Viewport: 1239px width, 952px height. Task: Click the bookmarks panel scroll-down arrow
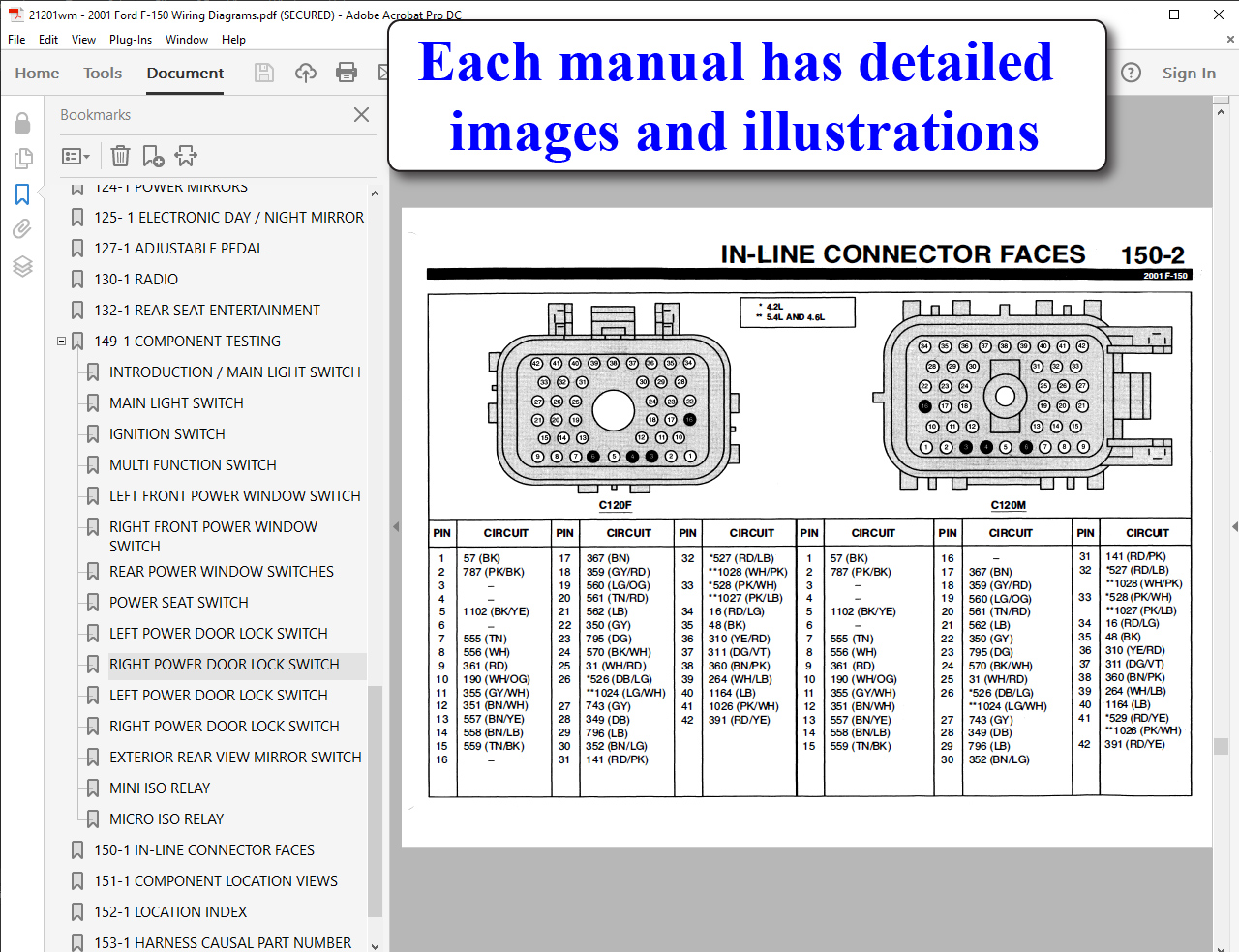pos(375,945)
